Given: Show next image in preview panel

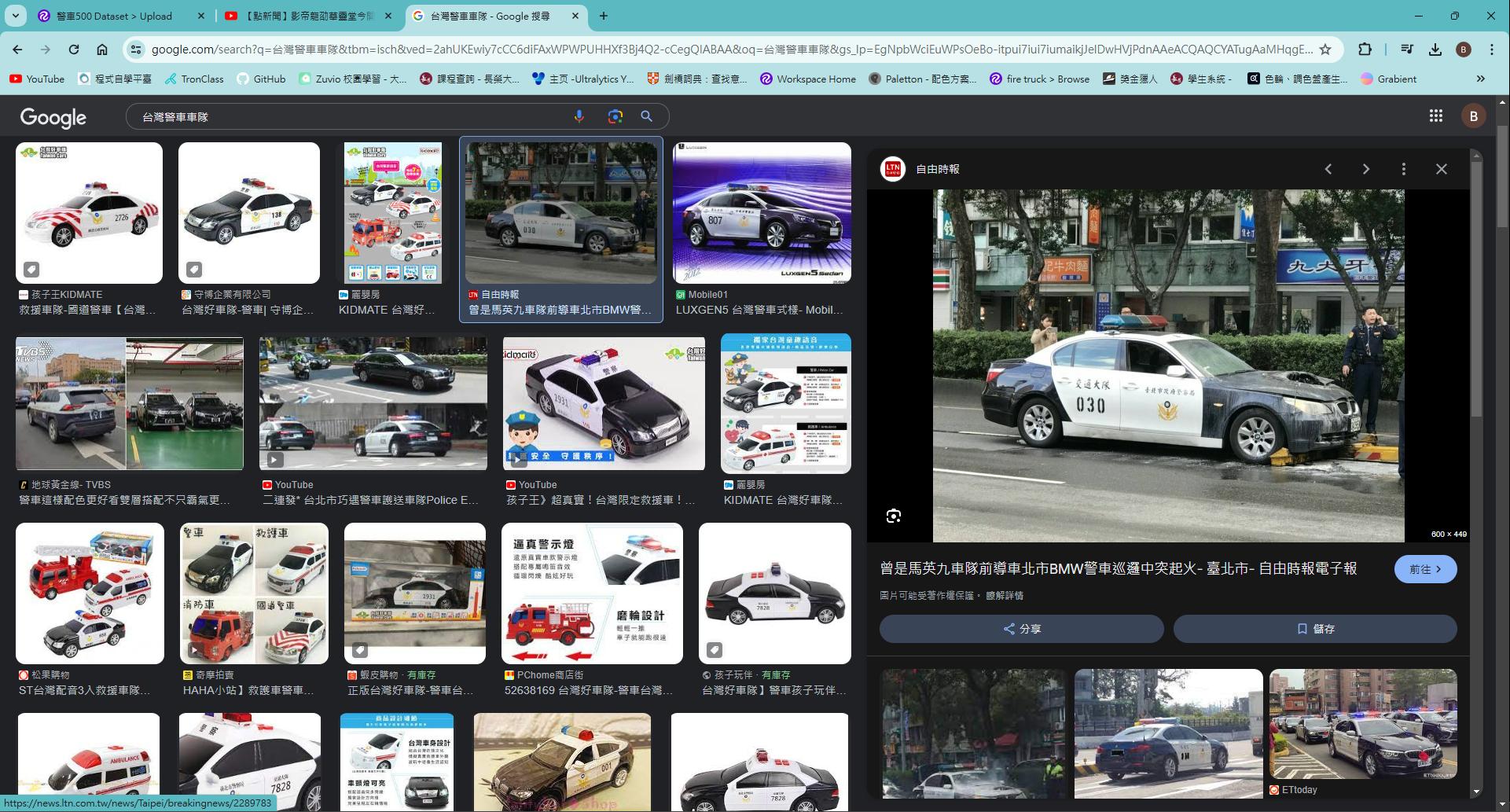Looking at the screenshot, I should point(1366,169).
